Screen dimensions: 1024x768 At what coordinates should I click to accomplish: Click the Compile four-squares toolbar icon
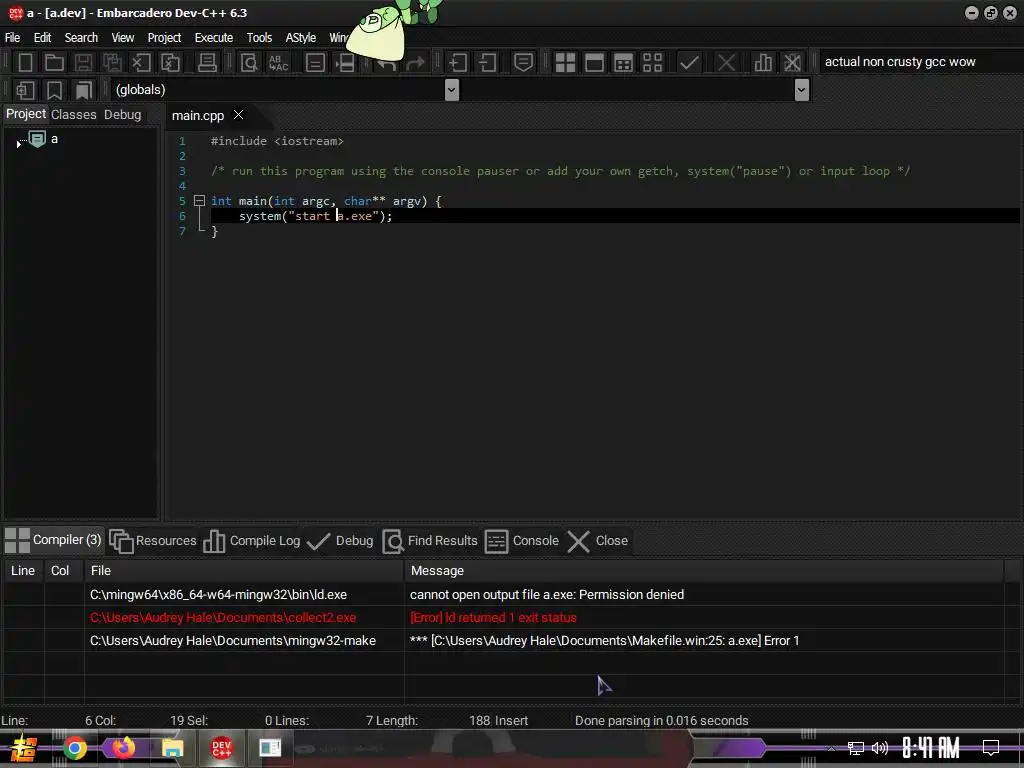coord(565,63)
